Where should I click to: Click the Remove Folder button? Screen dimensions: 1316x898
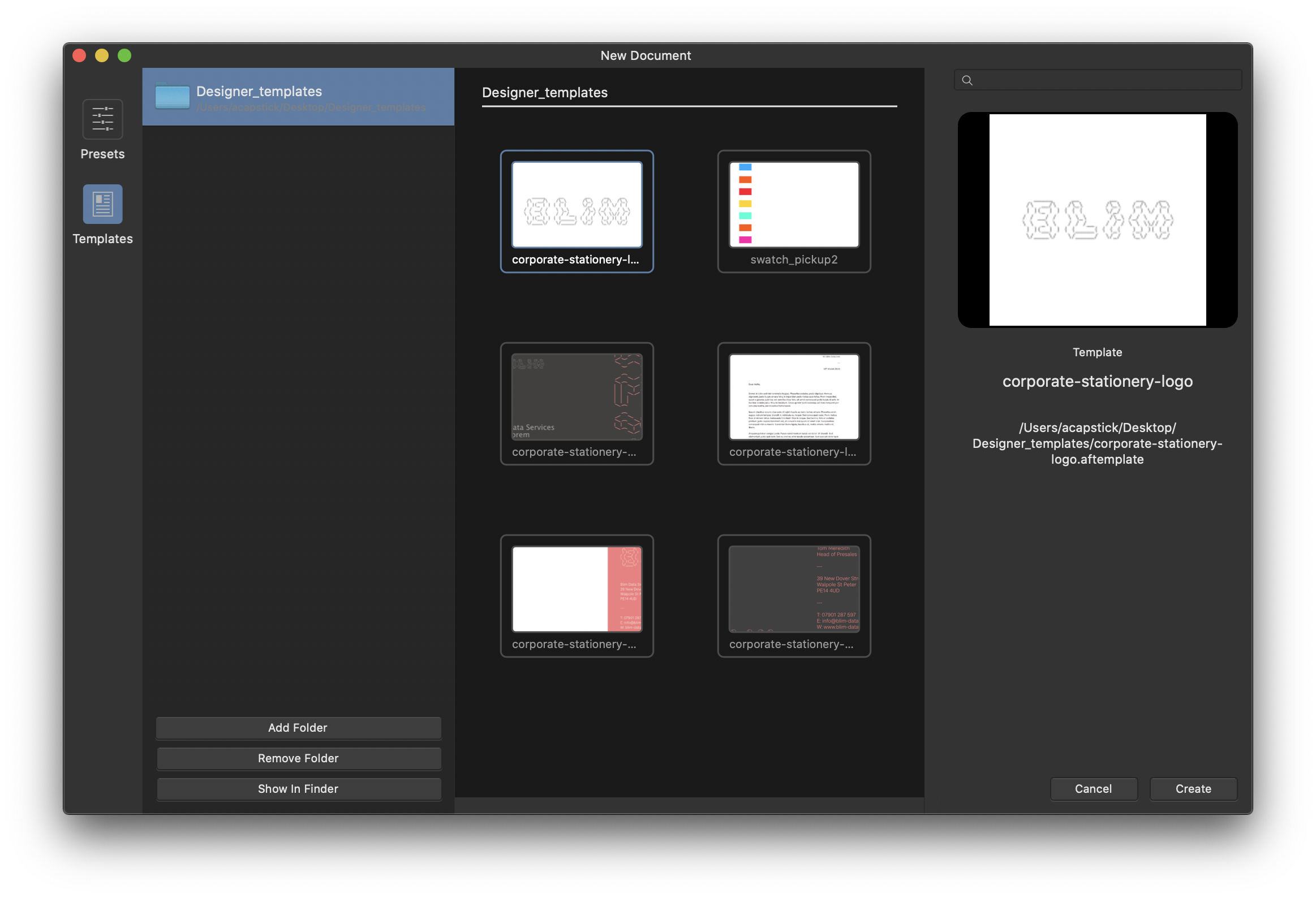(x=298, y=758)
